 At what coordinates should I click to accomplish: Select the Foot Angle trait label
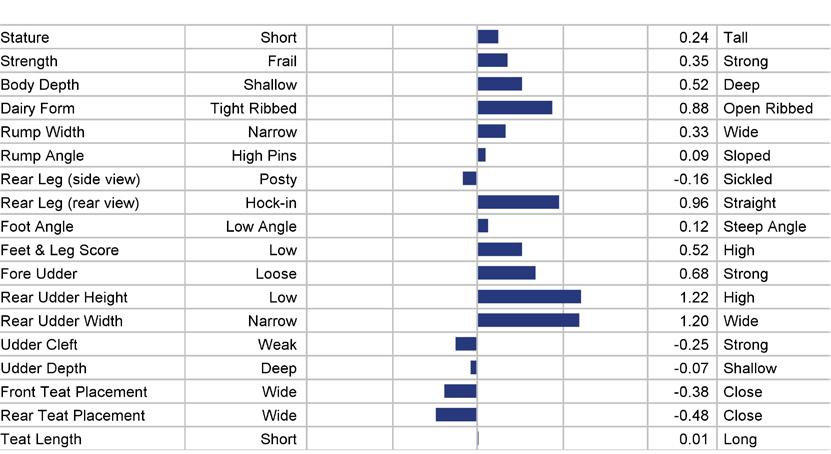tap(37, 227)
